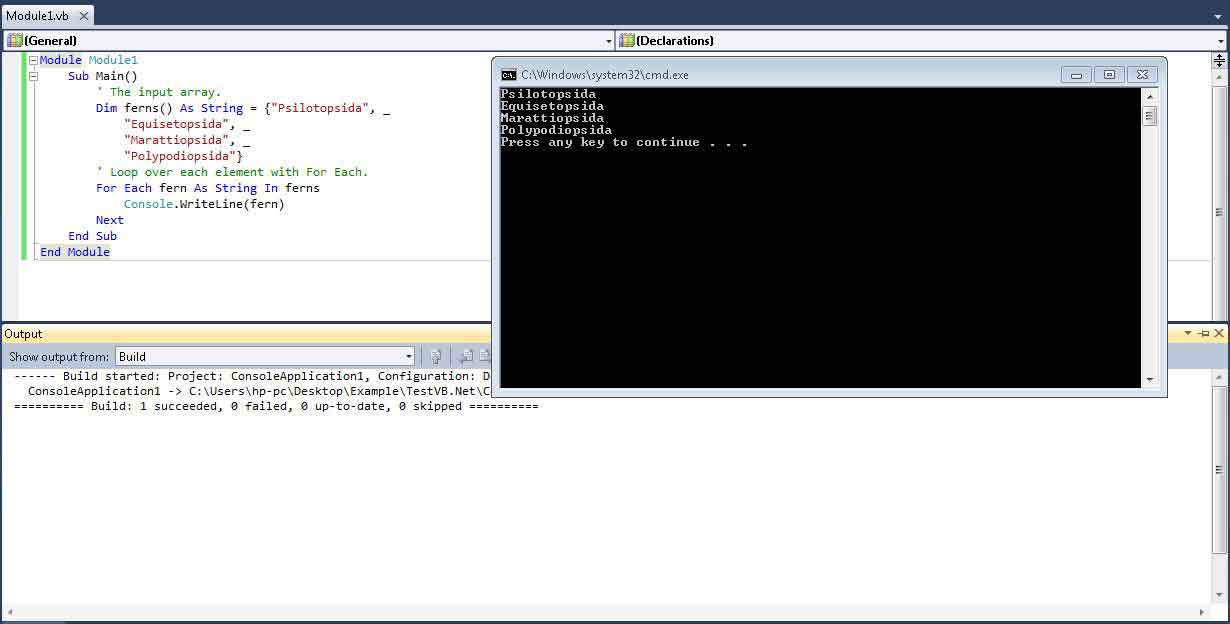This screenshot has height=624, width=1230.
Task: Click the Console.WriteLine(fern) code line
Action: tap(203, 204)
